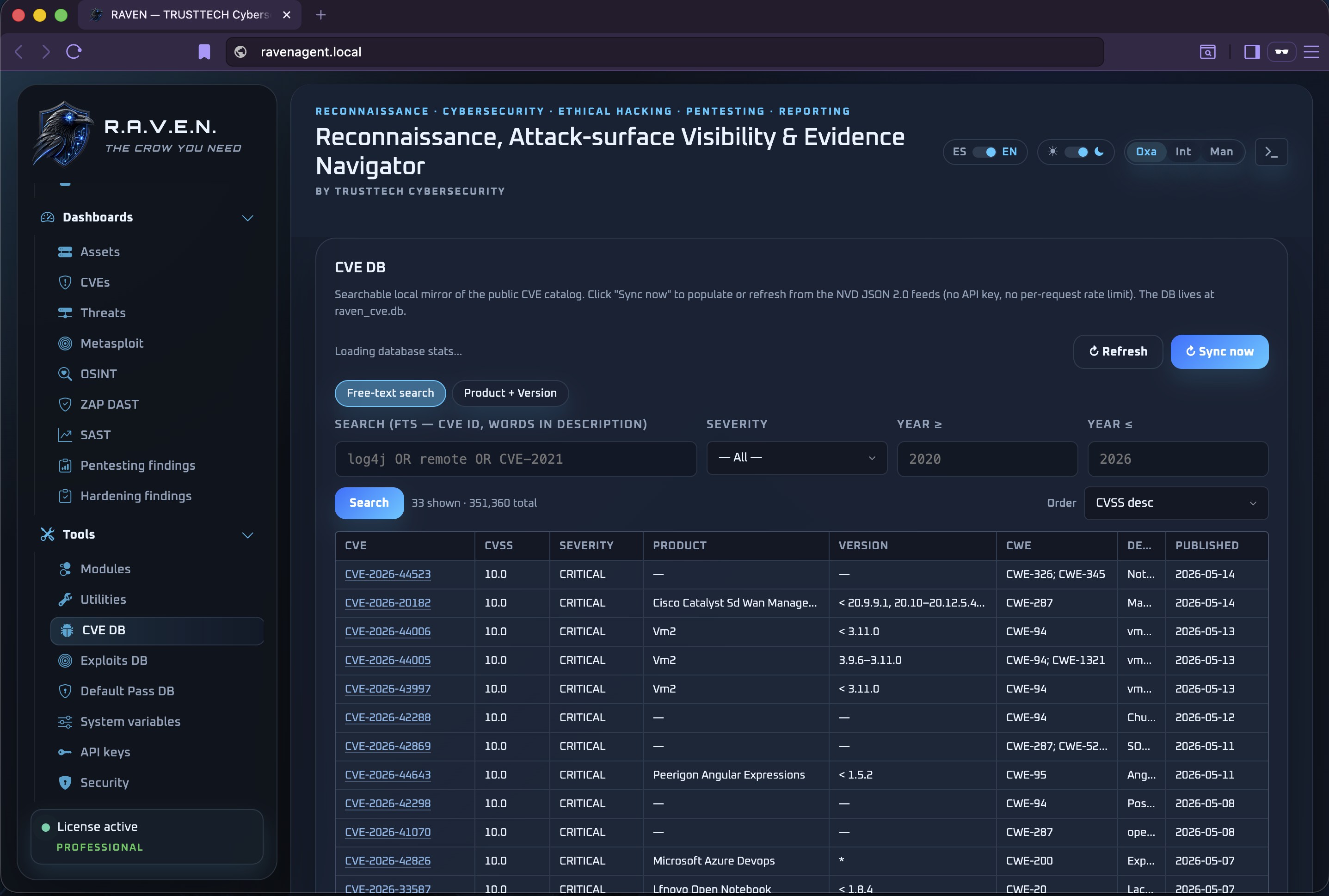Select the Oxa mode option
This screenshot has height=896, width=1329.
[x=1145, y=152]
